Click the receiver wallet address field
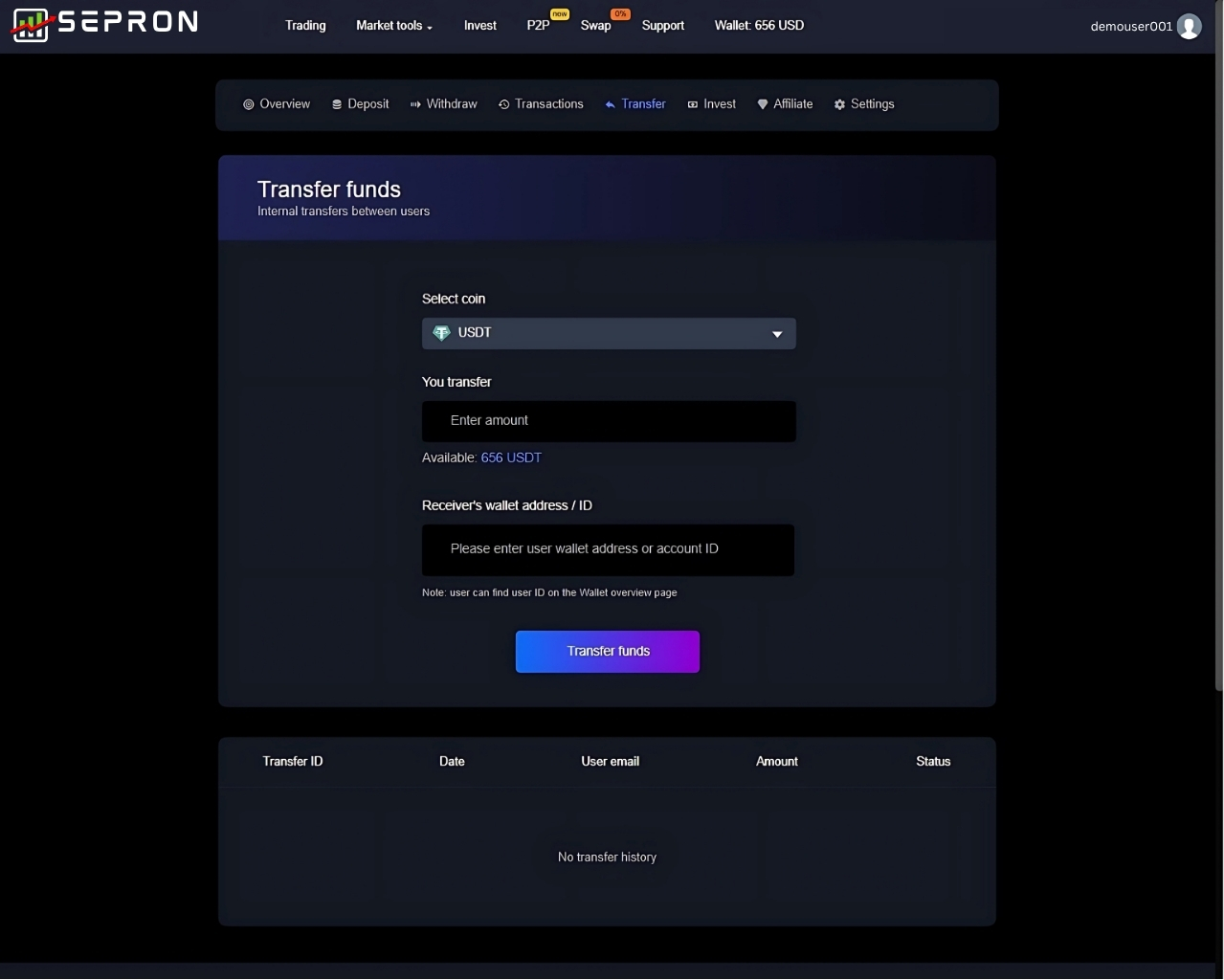This screenshot has height=980, width=1224. tap(608, 549)
